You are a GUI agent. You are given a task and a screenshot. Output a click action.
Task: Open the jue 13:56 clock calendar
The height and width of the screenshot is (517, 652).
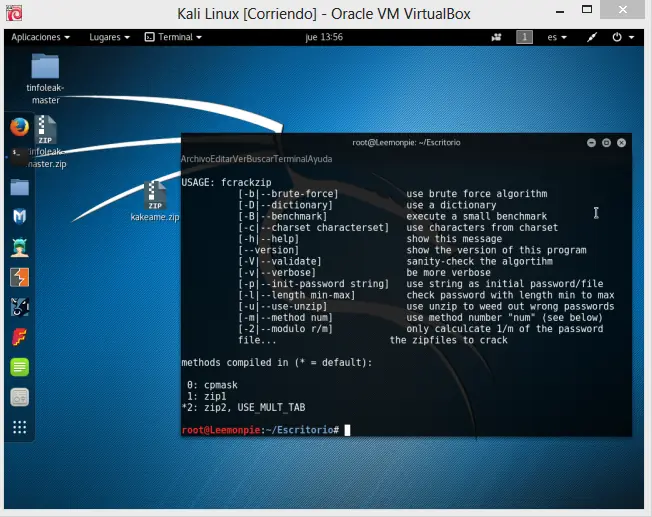pyautogui.click(x=324, y=37)
